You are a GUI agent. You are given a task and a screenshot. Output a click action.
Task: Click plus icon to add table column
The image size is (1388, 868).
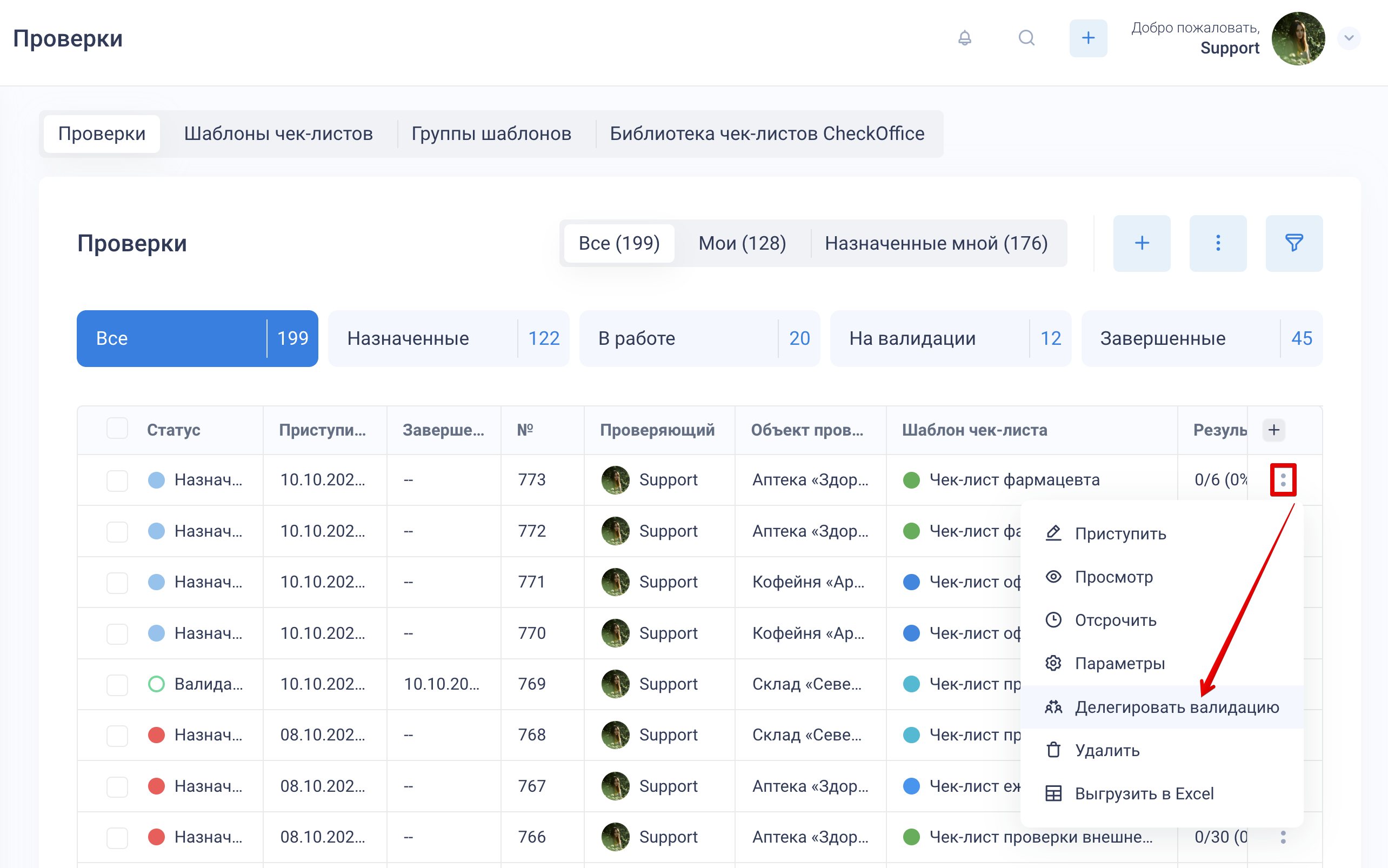point(1274,430)
